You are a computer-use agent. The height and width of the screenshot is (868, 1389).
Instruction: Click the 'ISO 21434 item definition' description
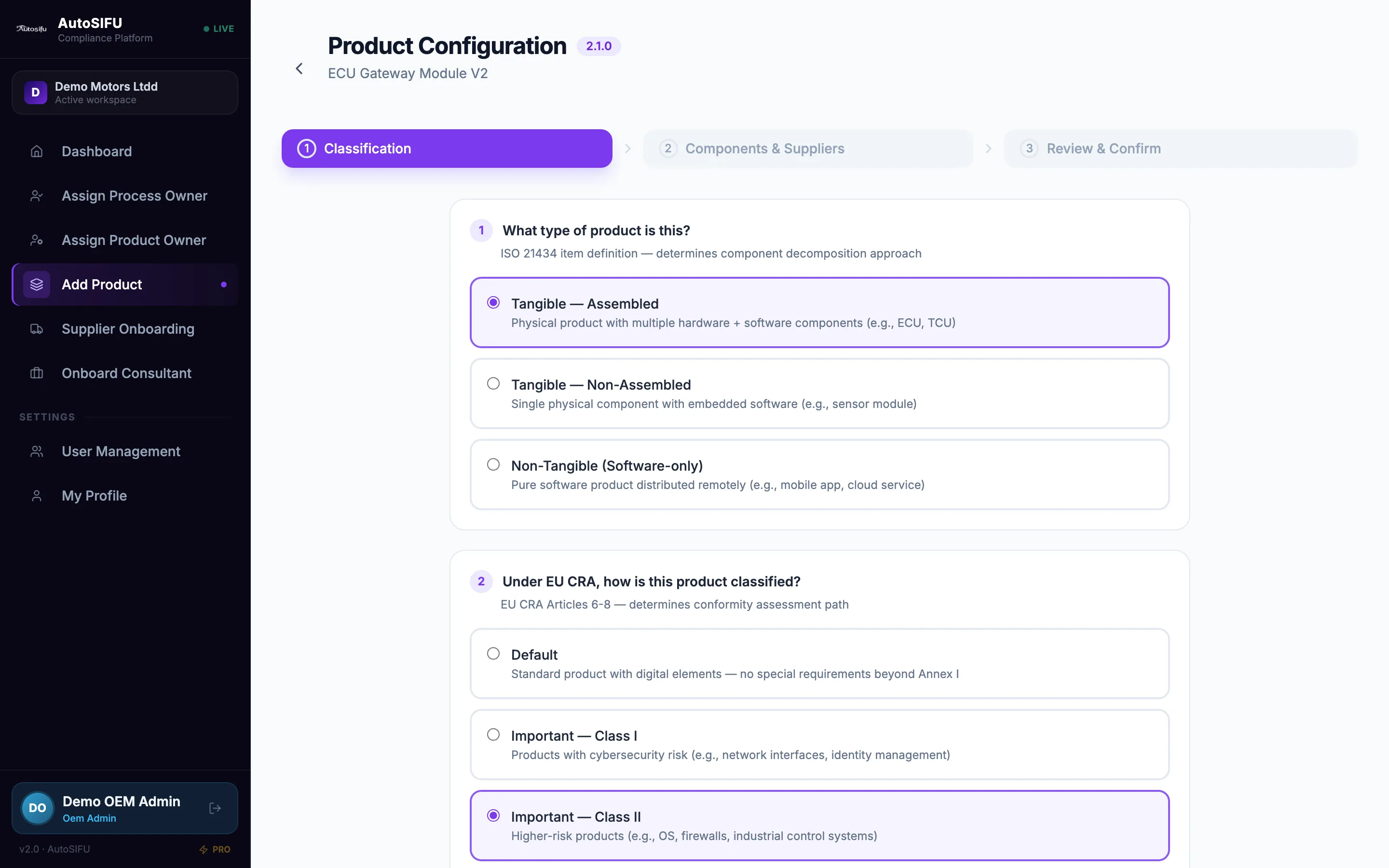(x=710, y=253)
